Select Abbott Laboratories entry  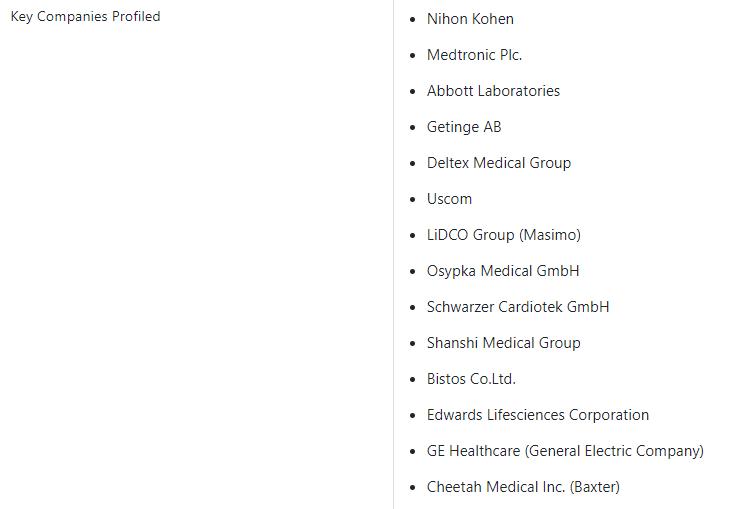494,91
